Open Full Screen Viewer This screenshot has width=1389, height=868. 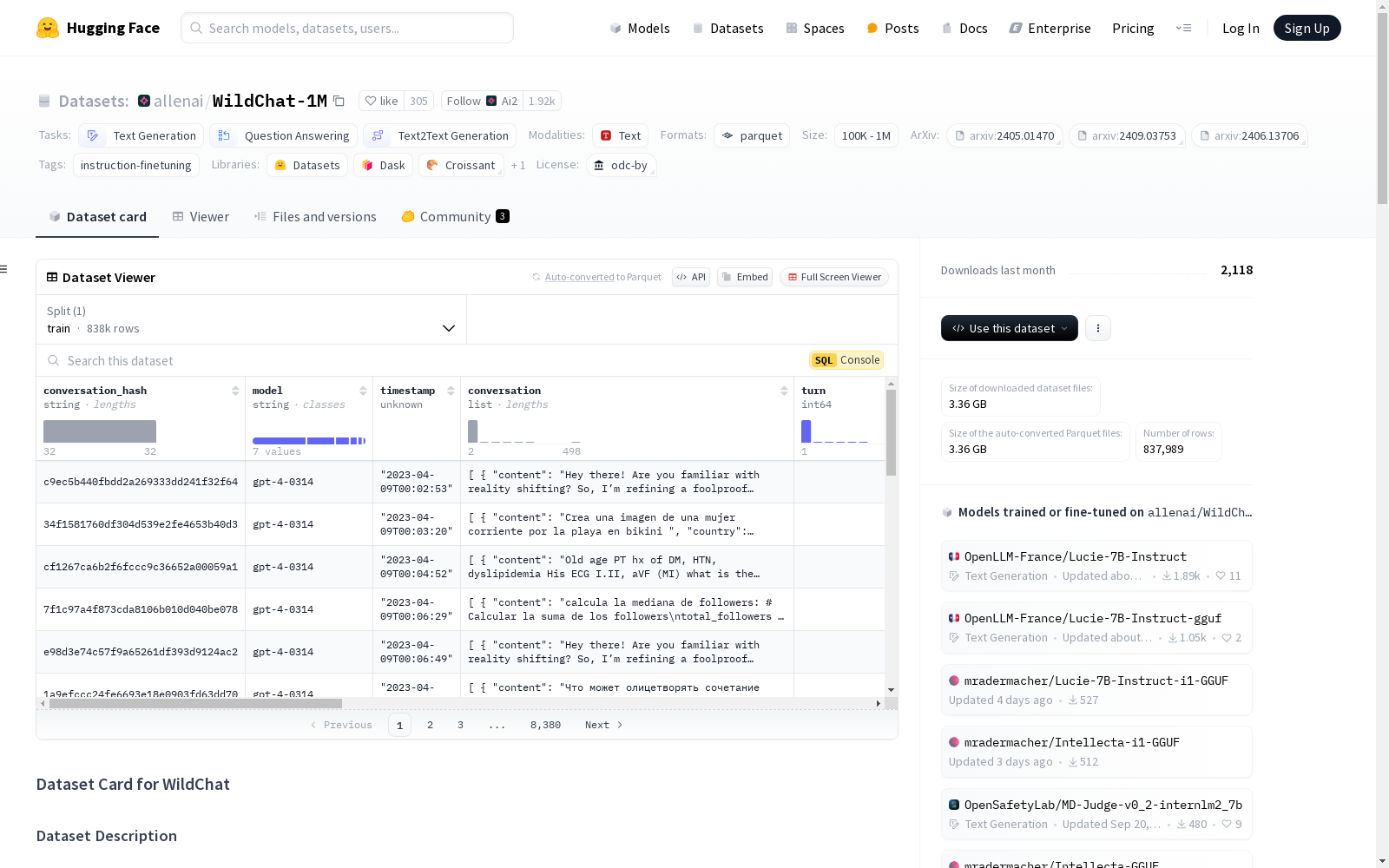[x=834, y=277]
